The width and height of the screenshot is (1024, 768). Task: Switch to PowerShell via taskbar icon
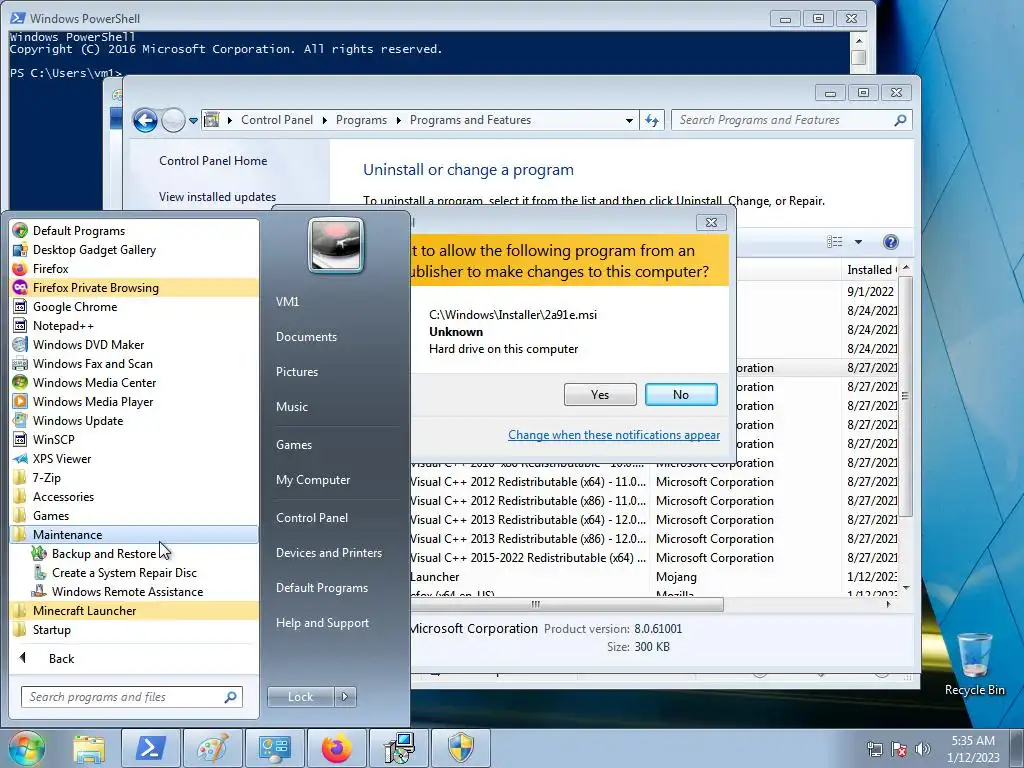(150, 748)
